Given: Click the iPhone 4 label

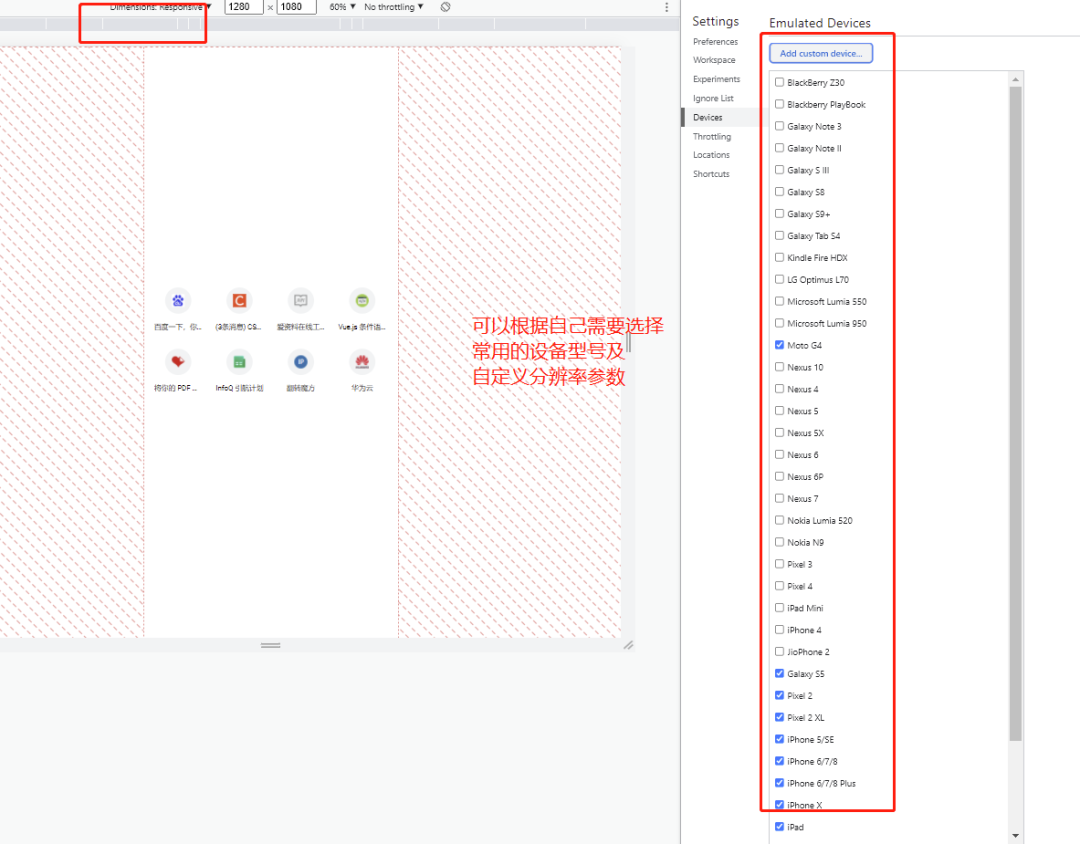Looking at the screenshot, I should 804,630.
